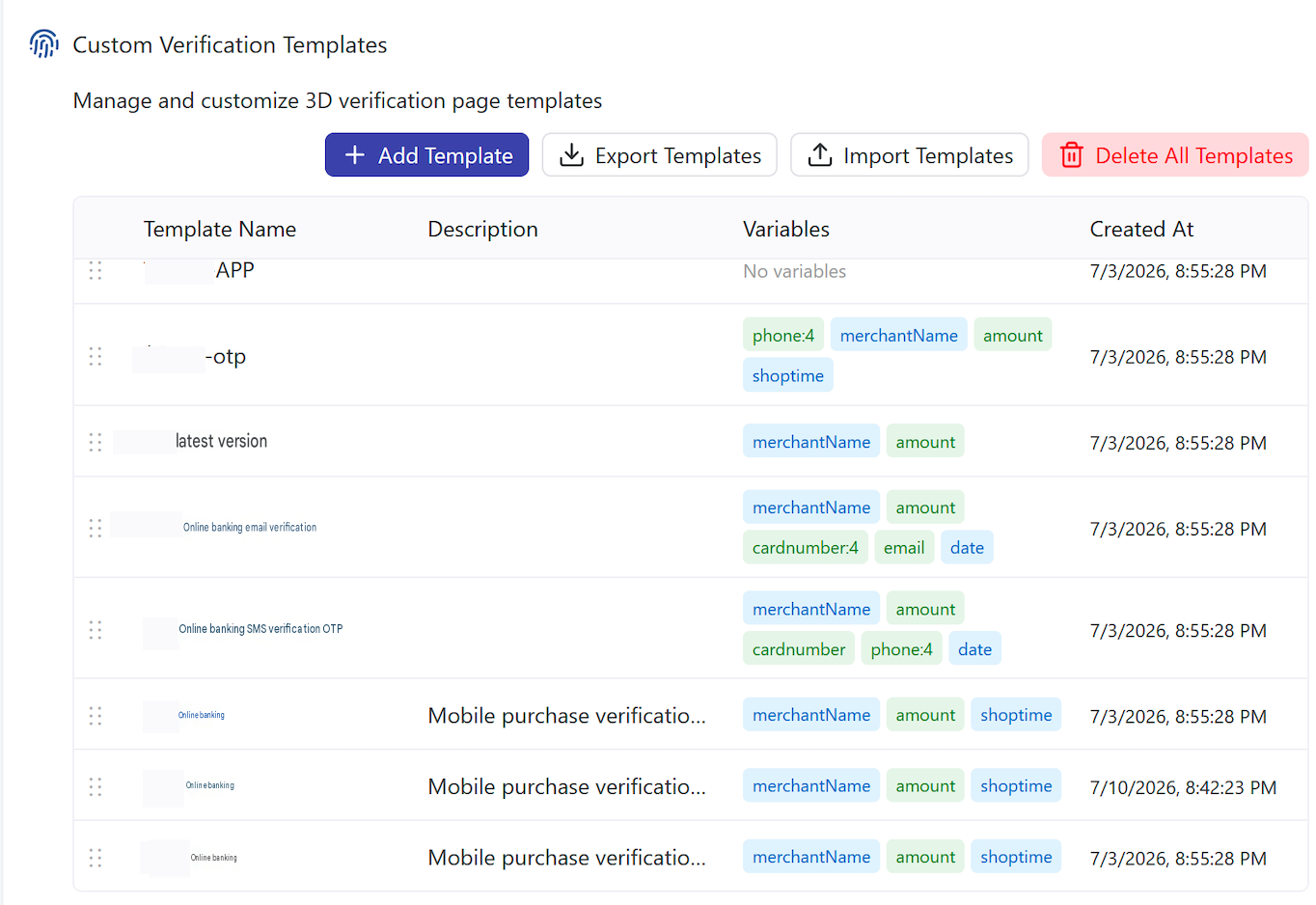Open the latest version template
Image resolution: width=1316 pixels, height=905 pixels.
221,442
